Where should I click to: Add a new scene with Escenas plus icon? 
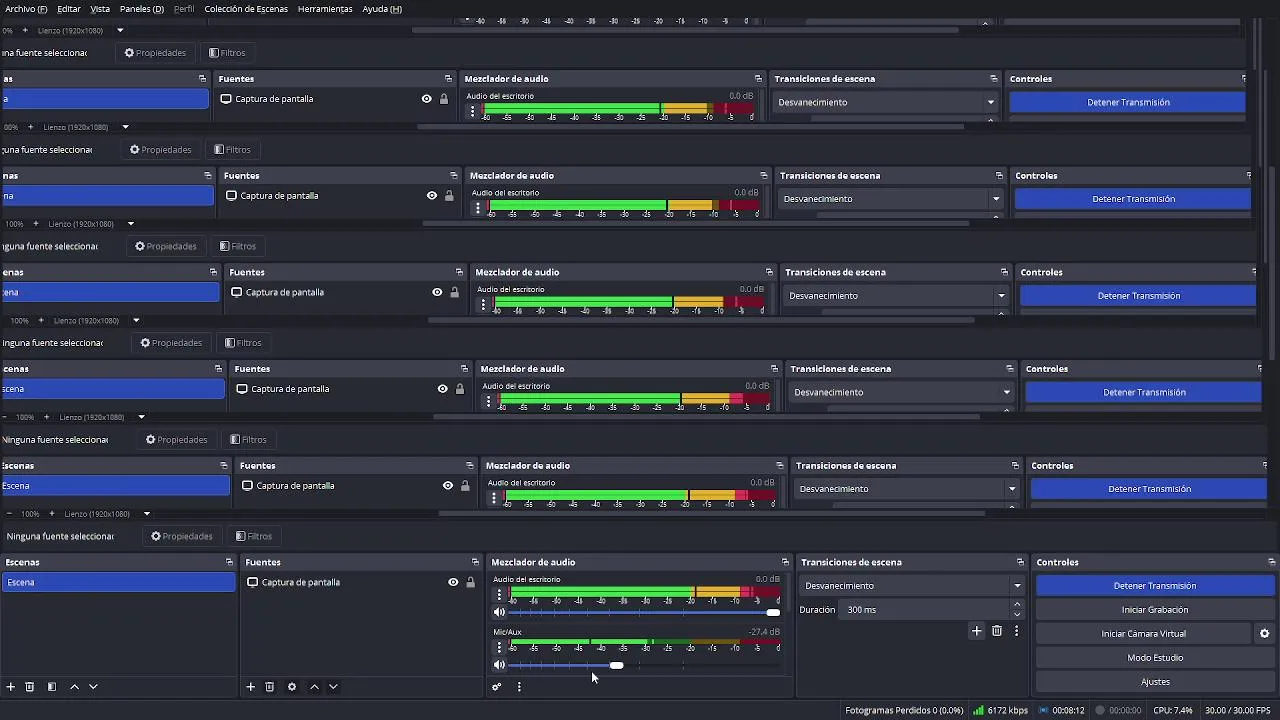pos(10,687)
